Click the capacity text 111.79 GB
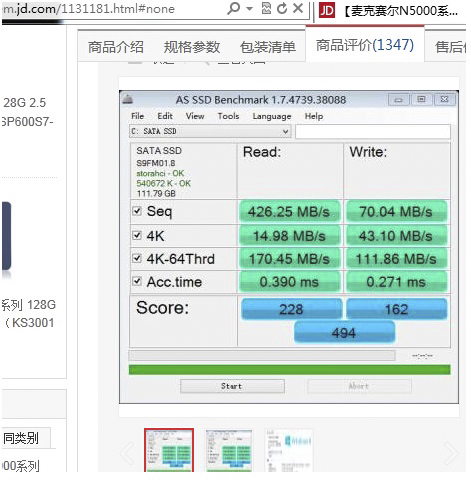471x480 pixels. pos(156,193)
